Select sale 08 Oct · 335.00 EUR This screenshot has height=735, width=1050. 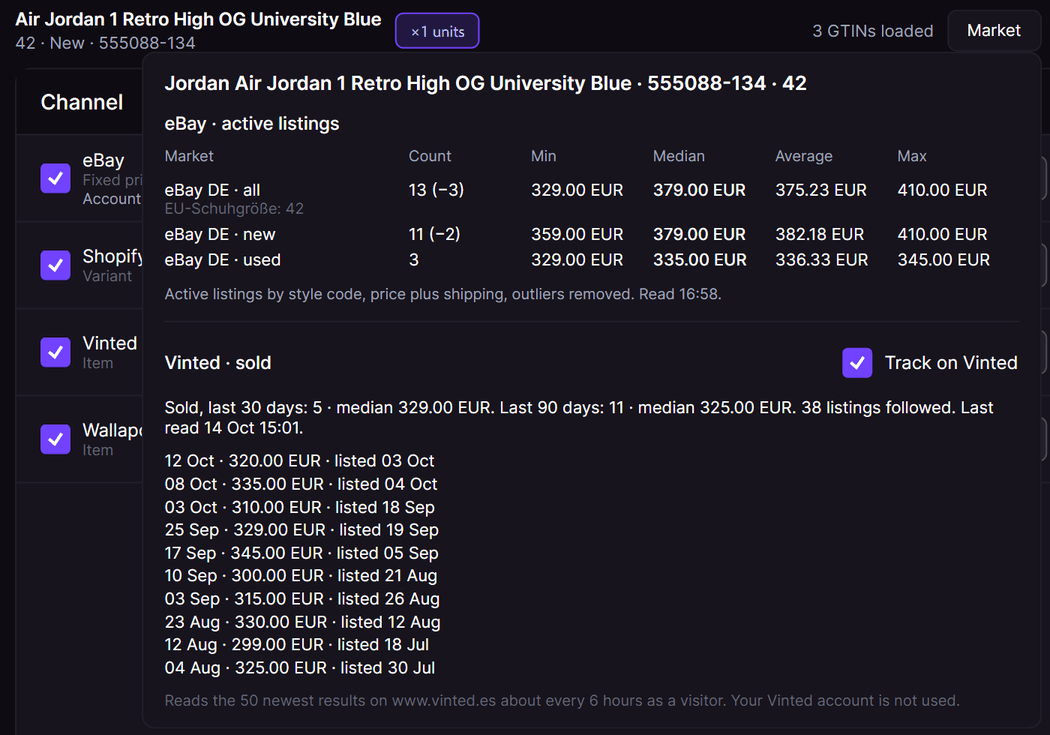coord(301,484)
